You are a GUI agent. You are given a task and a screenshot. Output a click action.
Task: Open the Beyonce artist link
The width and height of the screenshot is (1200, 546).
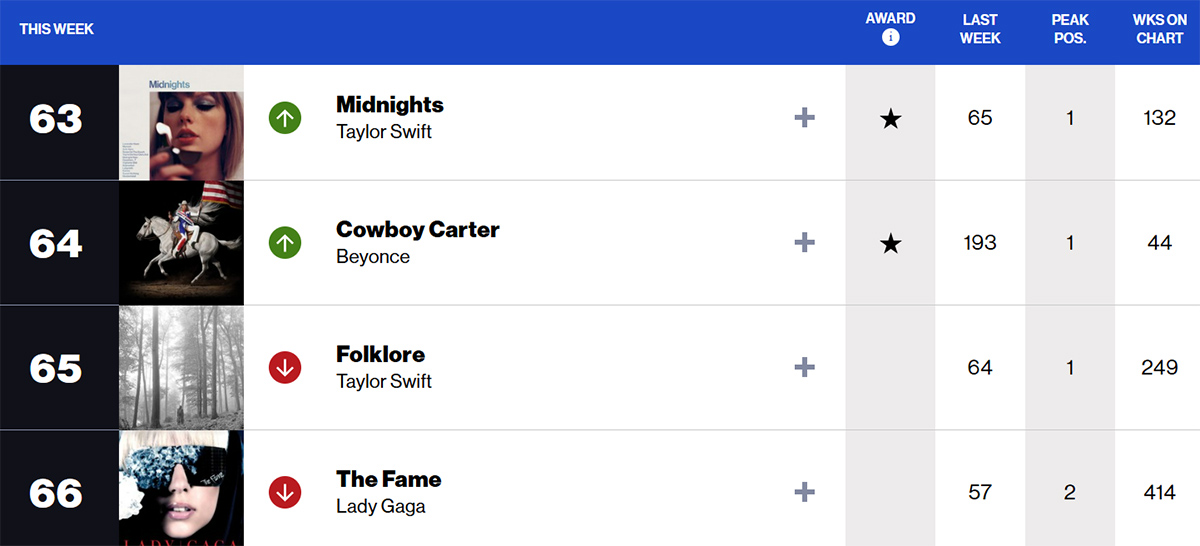(373, 257)
